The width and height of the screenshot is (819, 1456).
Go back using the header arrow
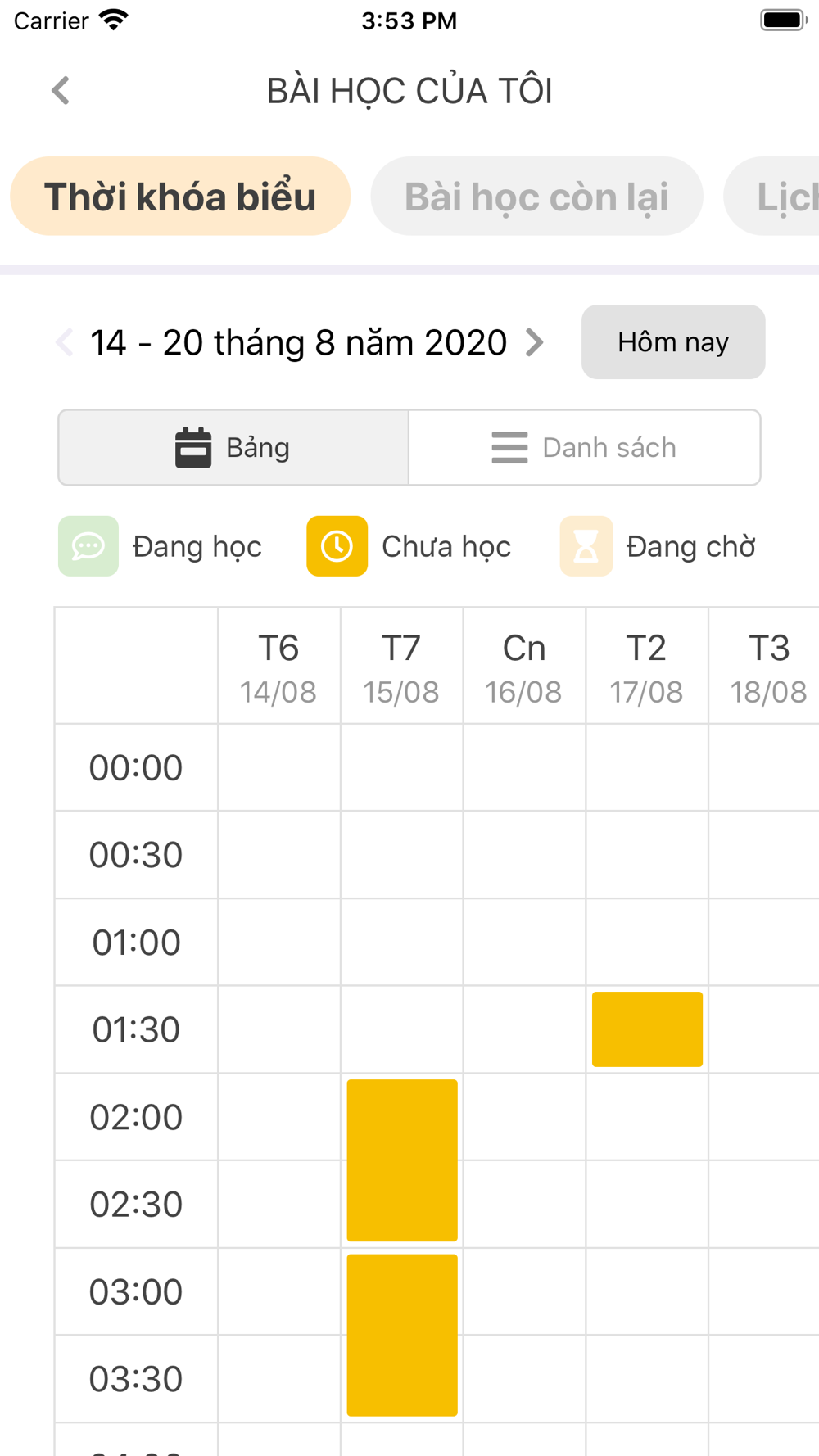[61, 90]
